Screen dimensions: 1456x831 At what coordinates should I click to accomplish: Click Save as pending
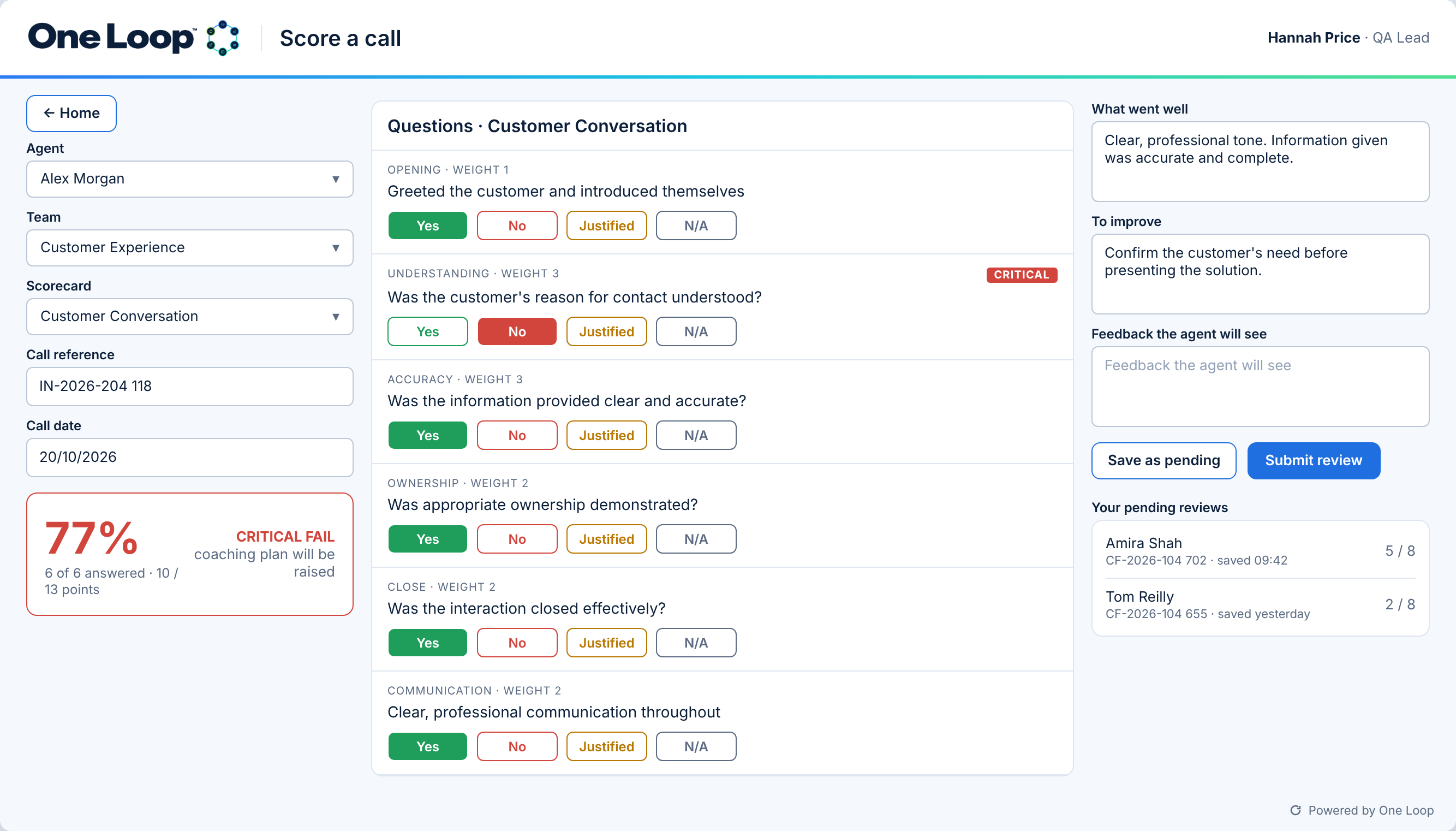tap(1164, 461)
